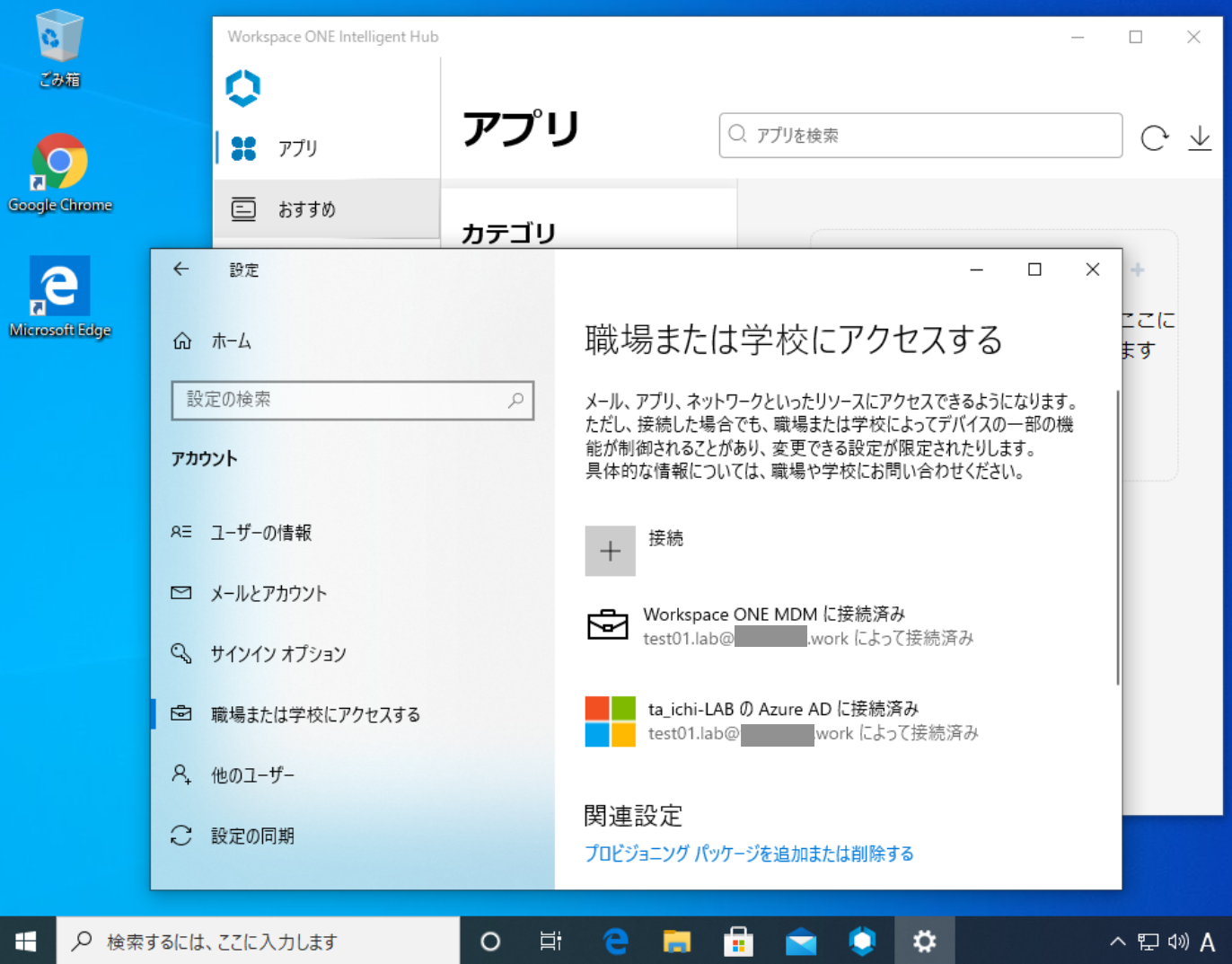The width and height of the screenshot is (1232, 964).
Task: Click the Workspace ONE logo atop the sidebar
Action: coord(242,87)
